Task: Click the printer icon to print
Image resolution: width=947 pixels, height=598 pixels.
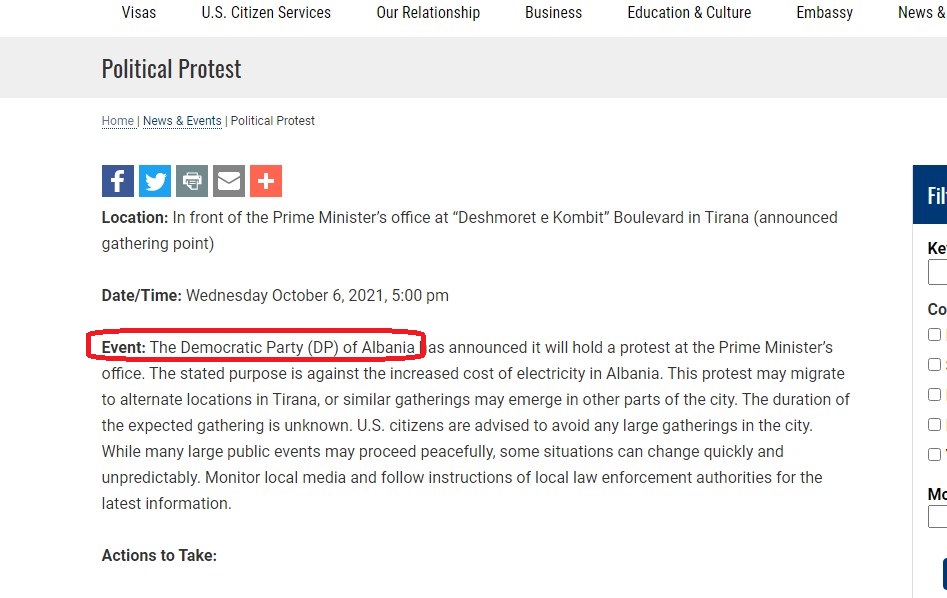Action: [192, 181]
